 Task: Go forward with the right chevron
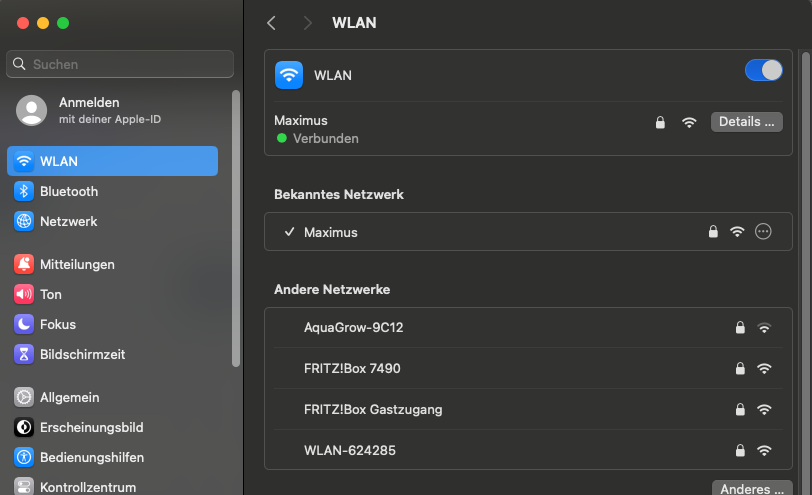(x=307, y=23)
